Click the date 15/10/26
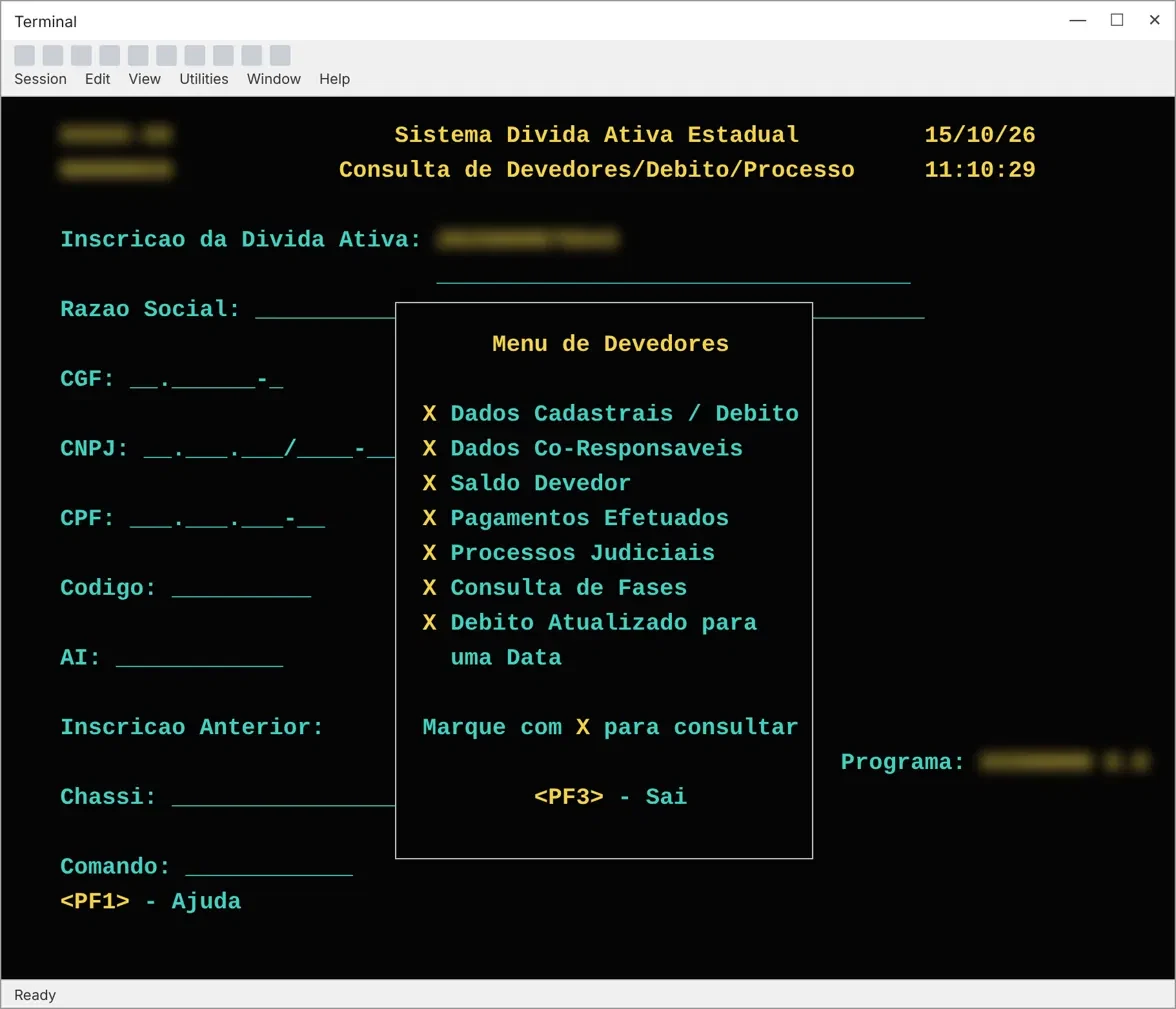 980,134
